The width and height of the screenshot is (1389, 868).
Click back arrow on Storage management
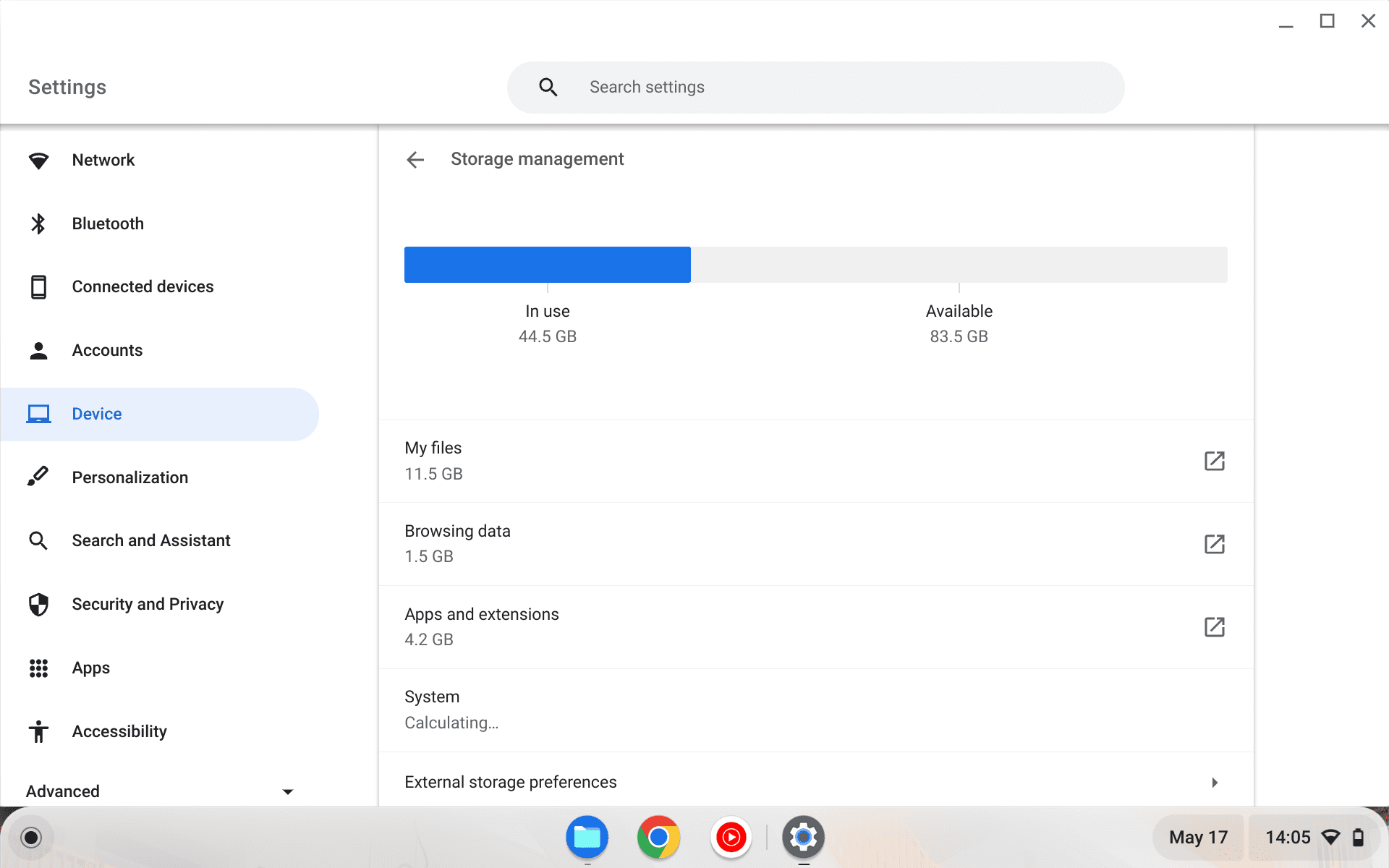416,159
